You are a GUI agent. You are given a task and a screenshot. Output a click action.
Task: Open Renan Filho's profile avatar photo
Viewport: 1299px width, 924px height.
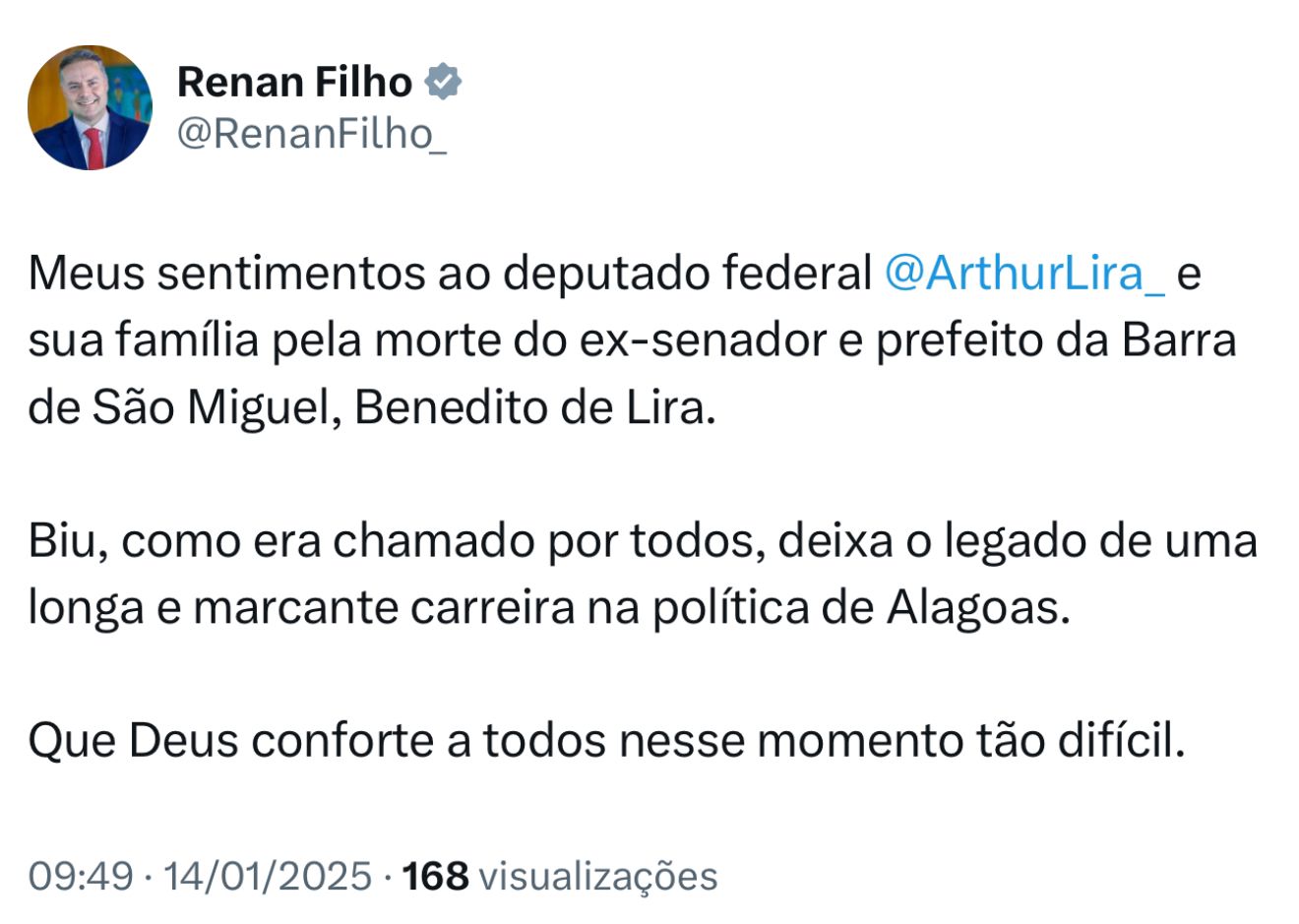coord(90,107)
